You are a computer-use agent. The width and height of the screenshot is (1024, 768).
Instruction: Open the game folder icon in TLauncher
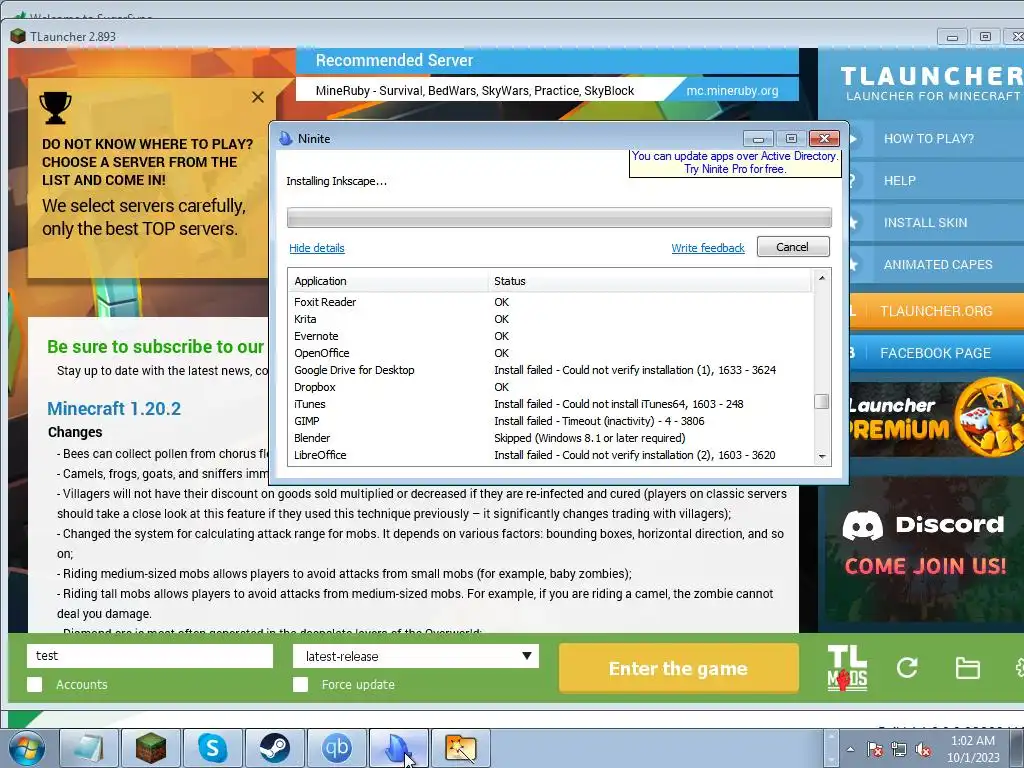pyautogui.click(x=967, y=668)
